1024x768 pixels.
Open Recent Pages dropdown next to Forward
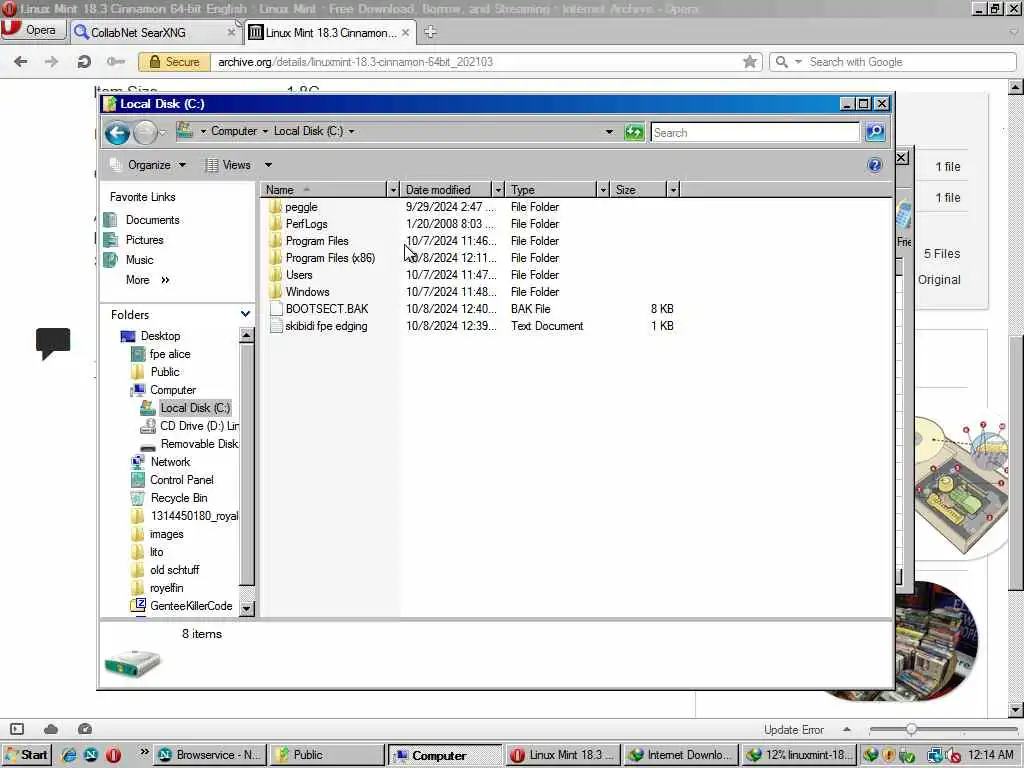pos(163,133)
